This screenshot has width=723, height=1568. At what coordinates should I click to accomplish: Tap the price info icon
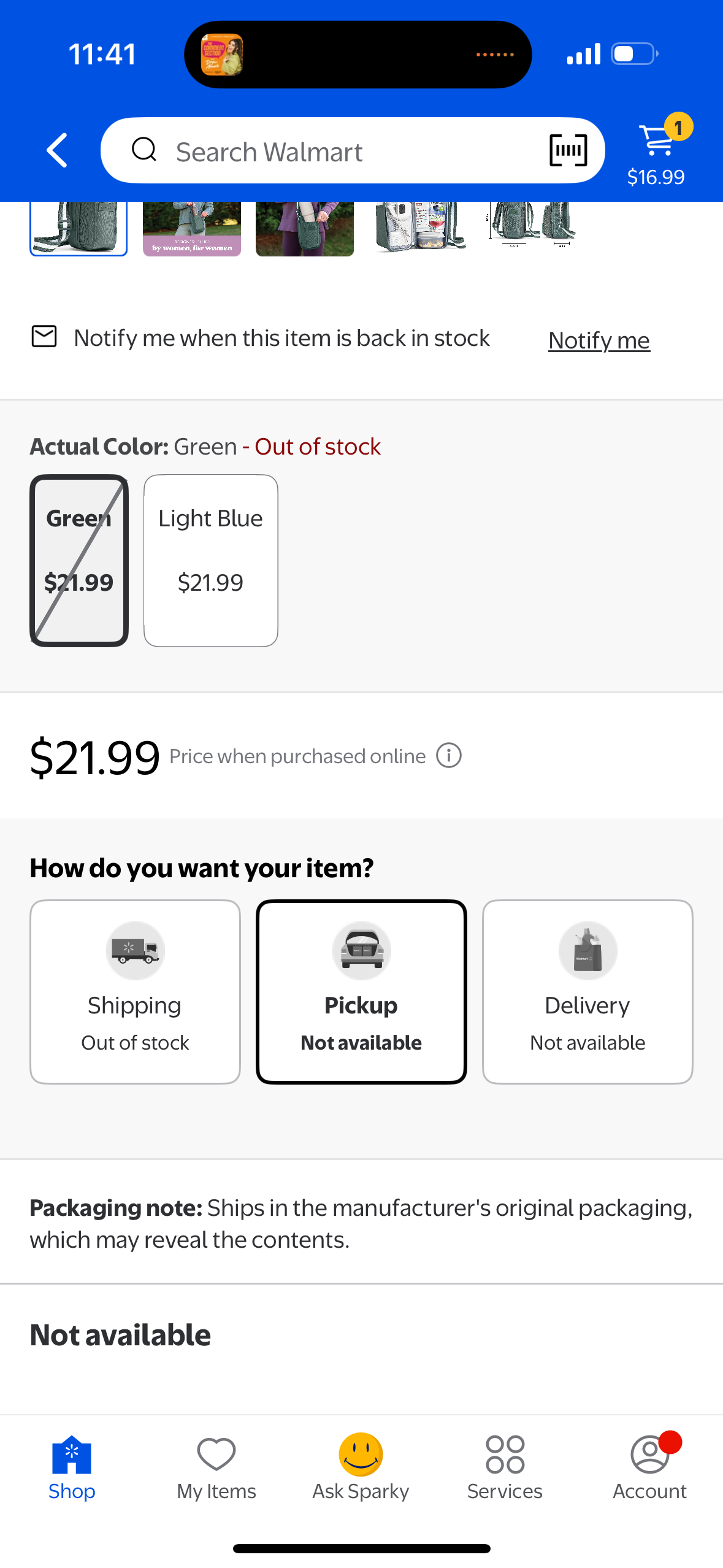coord(449,755)
